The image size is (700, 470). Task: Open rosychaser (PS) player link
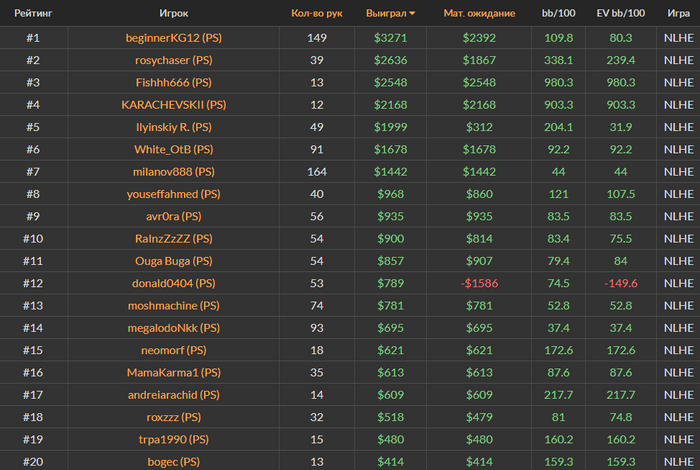click(x=173, y=60)
